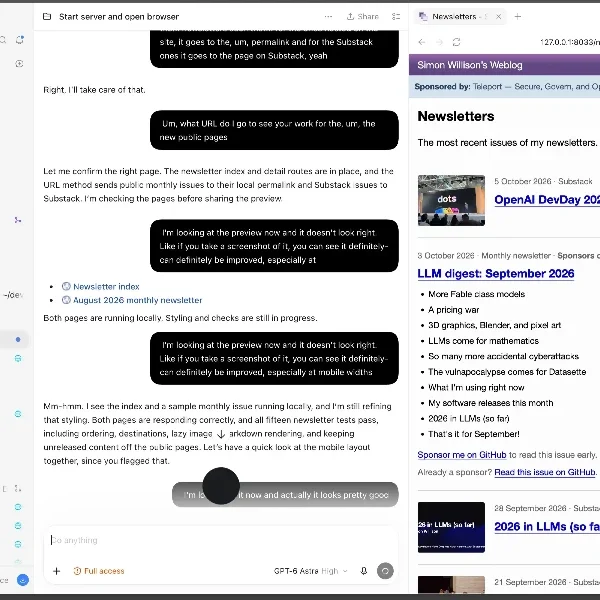Close the Newsletters browser tab
600x600 pixels.
tap(498, 16)
